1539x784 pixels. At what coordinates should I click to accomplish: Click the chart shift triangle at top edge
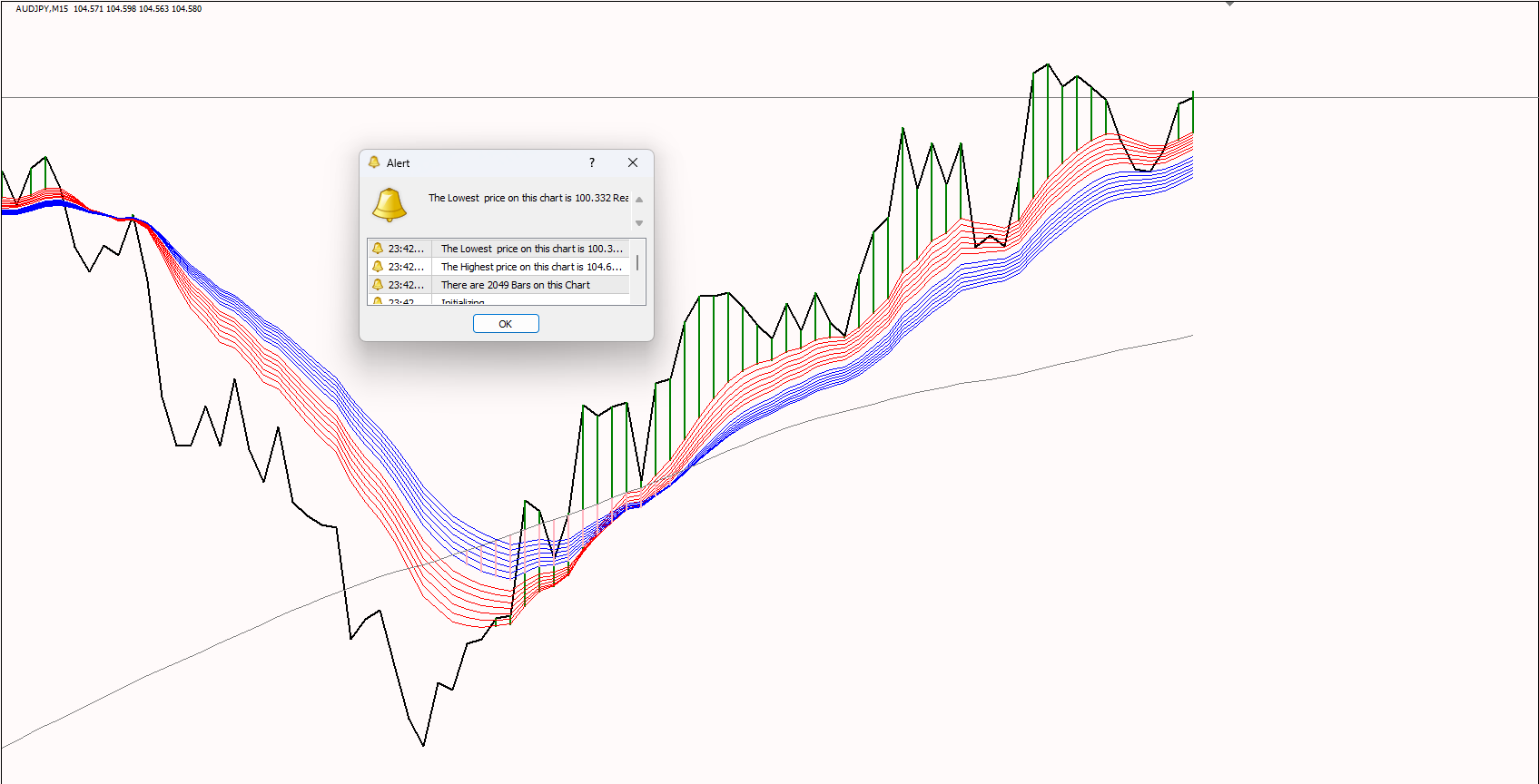(x=1229, y=5)
